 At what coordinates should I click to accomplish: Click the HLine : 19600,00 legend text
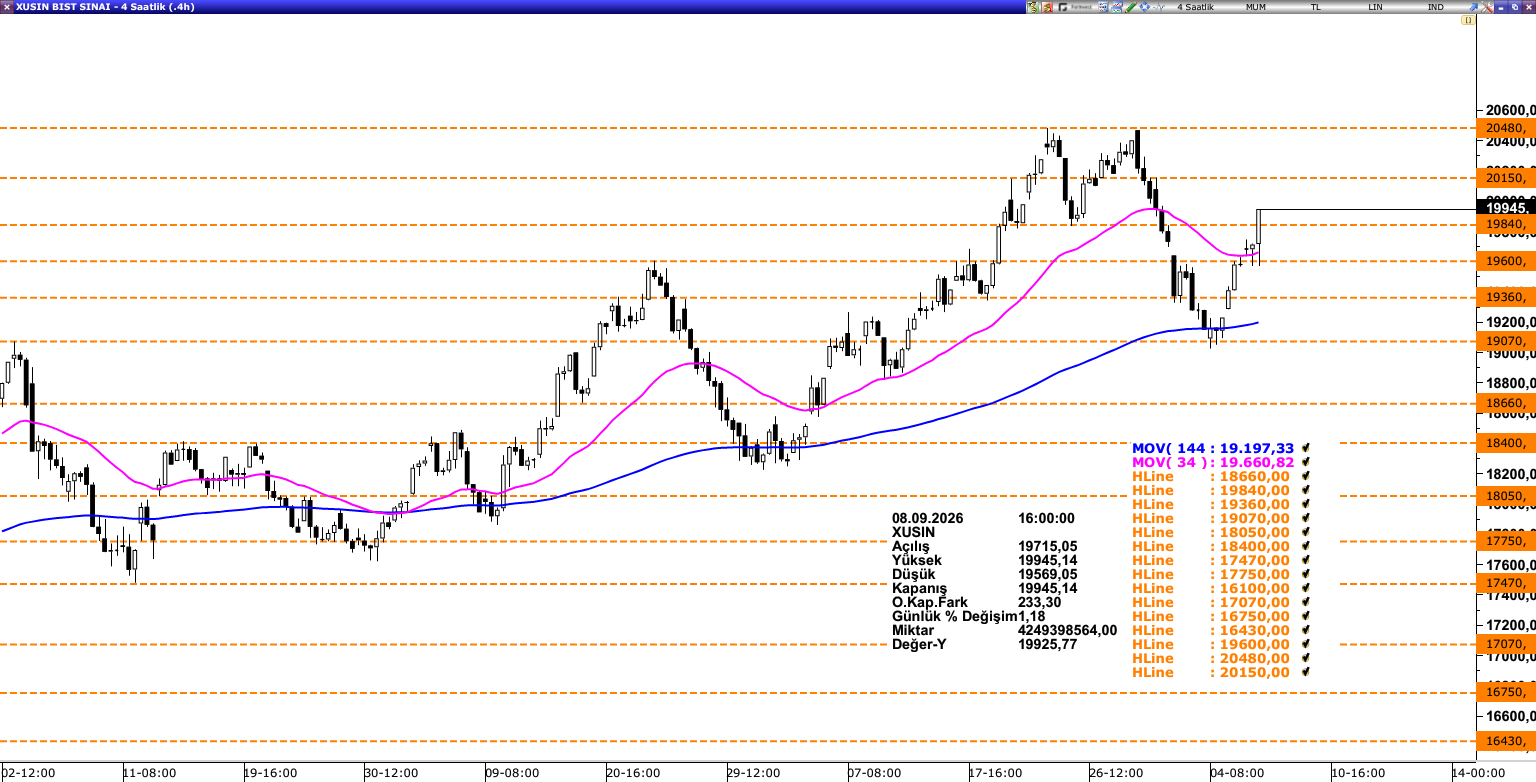(1210, 645)
